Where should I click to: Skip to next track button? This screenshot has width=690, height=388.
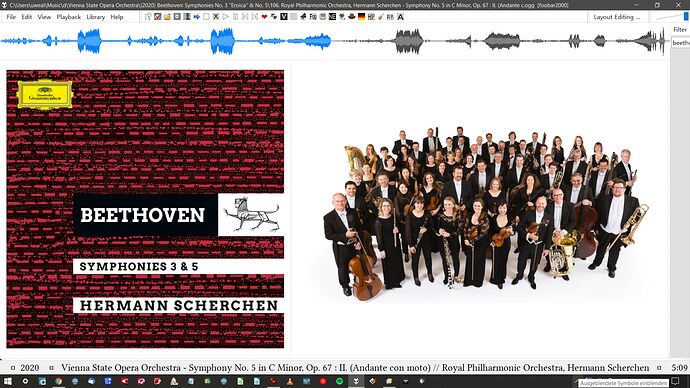(255, 17)
